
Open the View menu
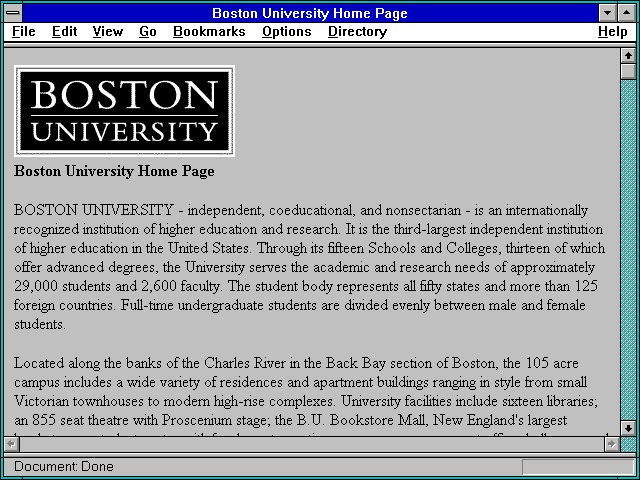[107, 32]
